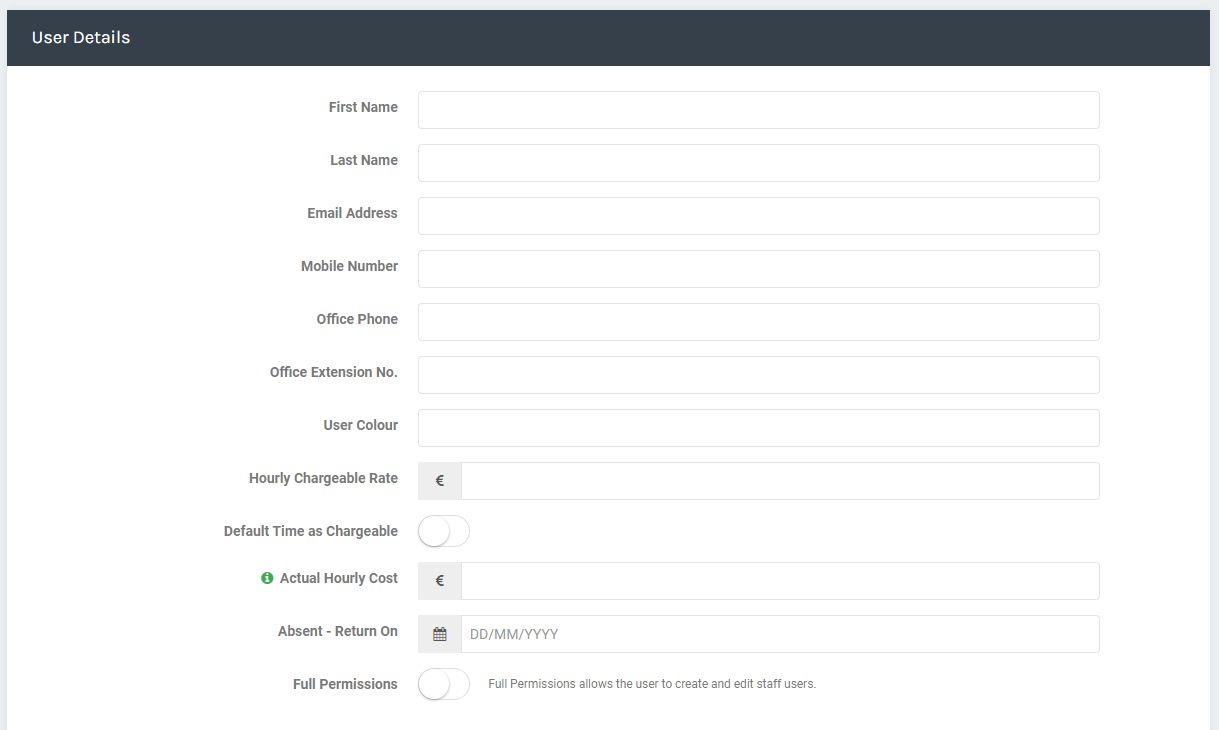Select the Last Name input field
This screenshot has height=730, width=1219.
tap(759, 163)
